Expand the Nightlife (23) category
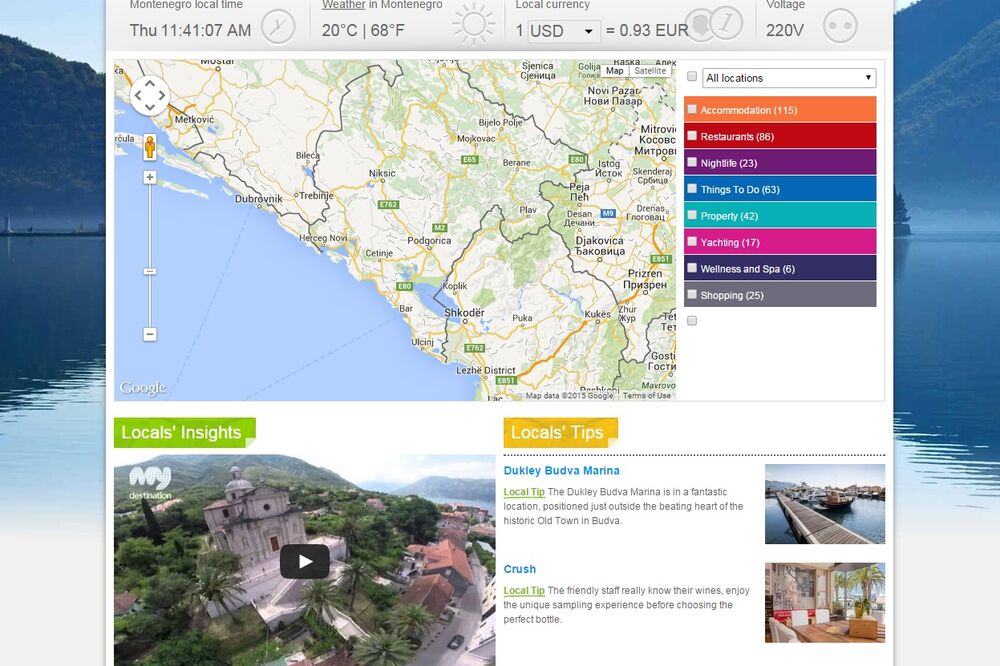 [x=692, y=162]
